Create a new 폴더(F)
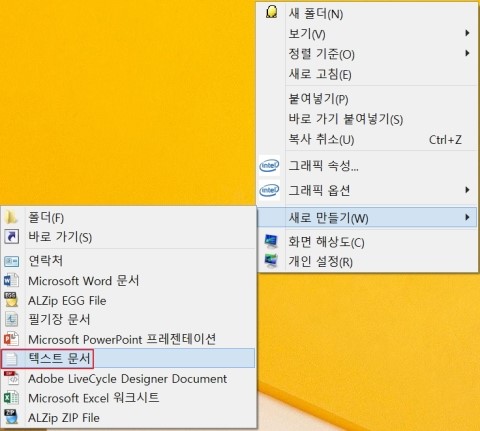This screenshot has width=480, height=431. click(x=128, y=218)
